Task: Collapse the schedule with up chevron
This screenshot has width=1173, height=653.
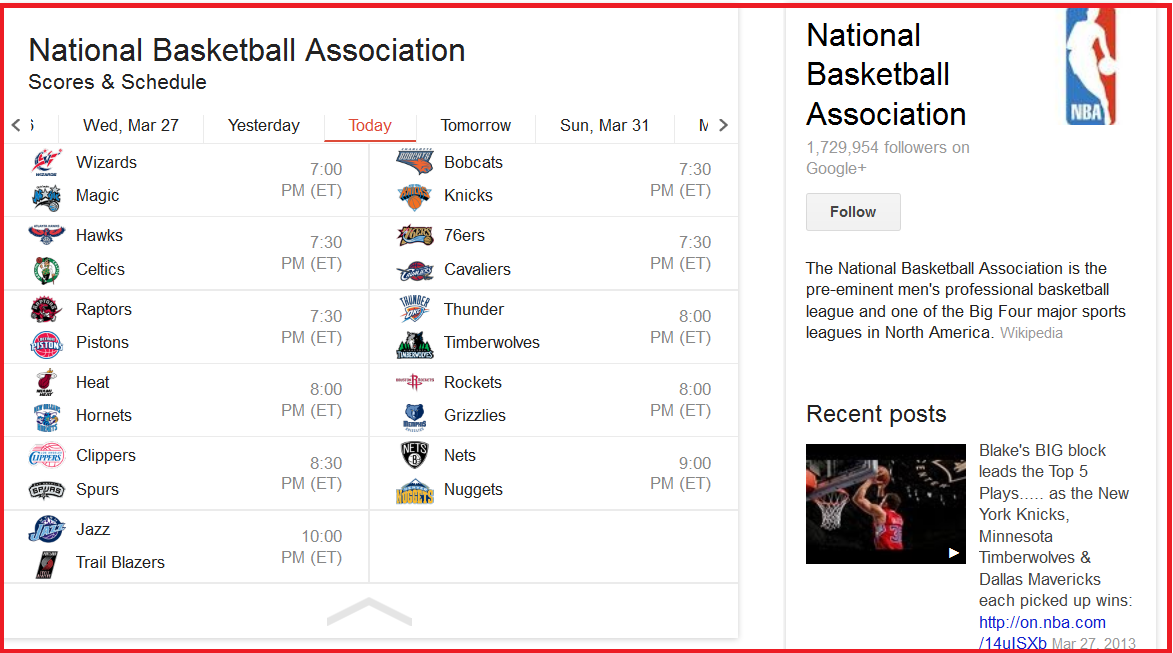Action: (x=370, y=611)
